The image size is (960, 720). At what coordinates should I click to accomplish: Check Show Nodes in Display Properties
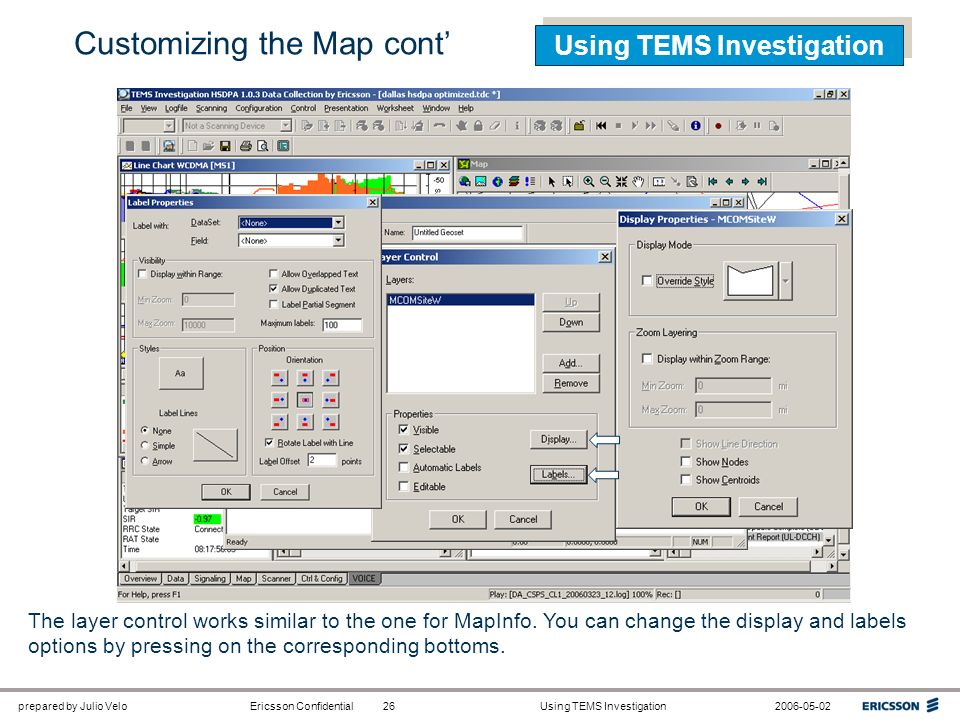coord(686,462)
